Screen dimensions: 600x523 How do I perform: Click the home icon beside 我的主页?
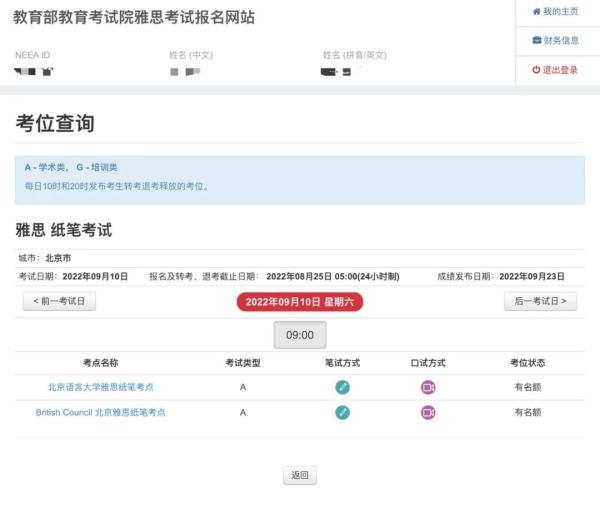click(536, 11)
